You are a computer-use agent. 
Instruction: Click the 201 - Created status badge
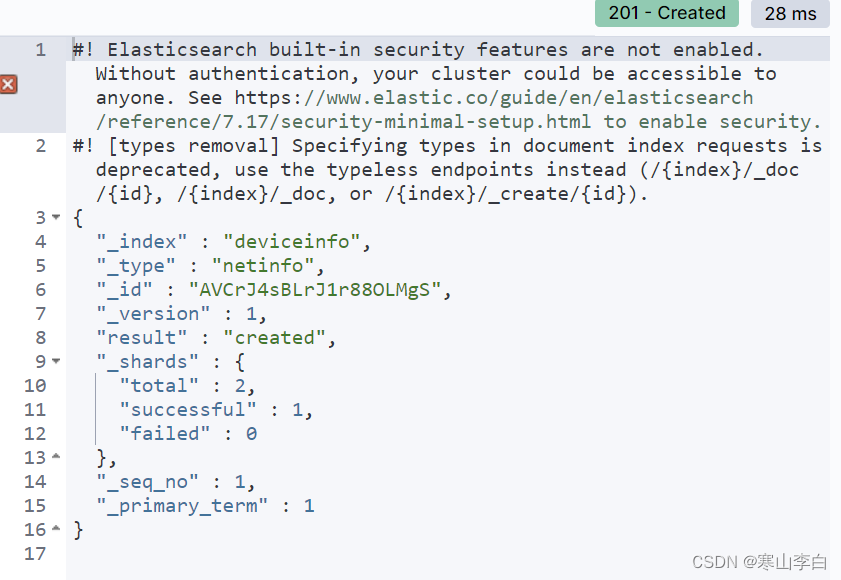pos(667,13)
